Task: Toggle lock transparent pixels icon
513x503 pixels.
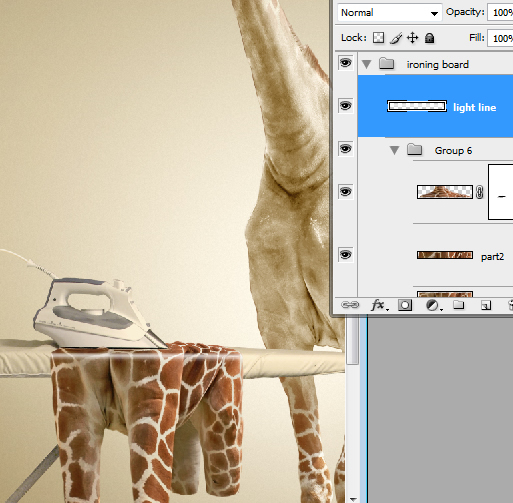Action: 378,38
